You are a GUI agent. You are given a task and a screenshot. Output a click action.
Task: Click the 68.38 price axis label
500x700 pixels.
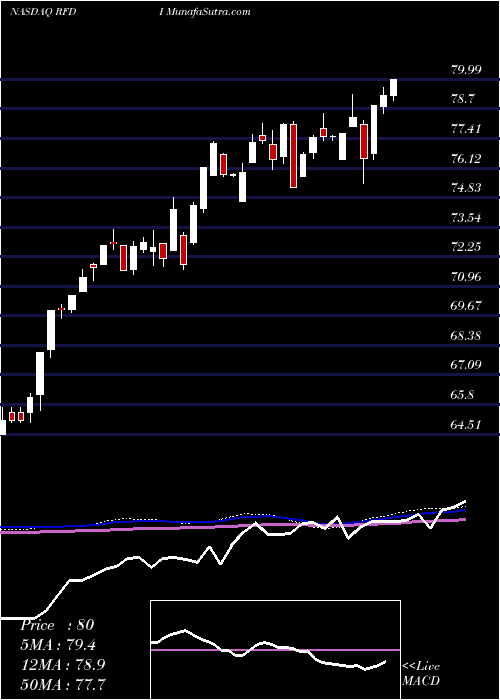467,336
